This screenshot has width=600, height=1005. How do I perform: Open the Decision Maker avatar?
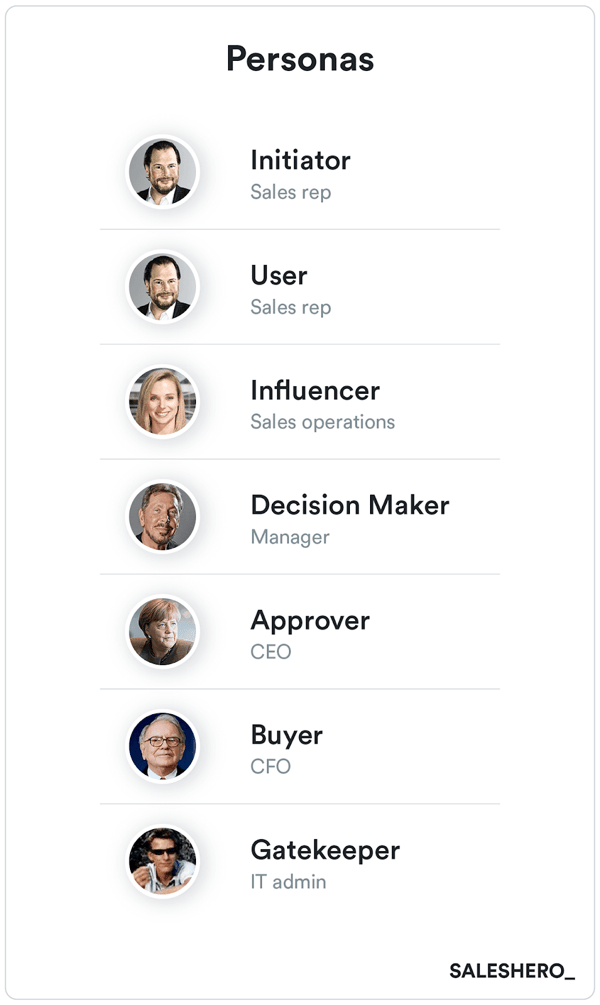point(163,517)
